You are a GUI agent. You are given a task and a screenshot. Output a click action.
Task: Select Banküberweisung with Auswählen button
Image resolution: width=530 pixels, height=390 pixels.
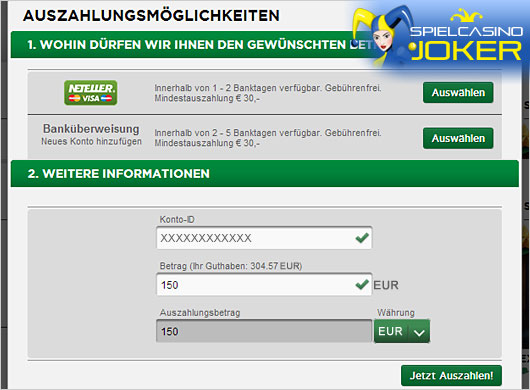tap(458, 138)
